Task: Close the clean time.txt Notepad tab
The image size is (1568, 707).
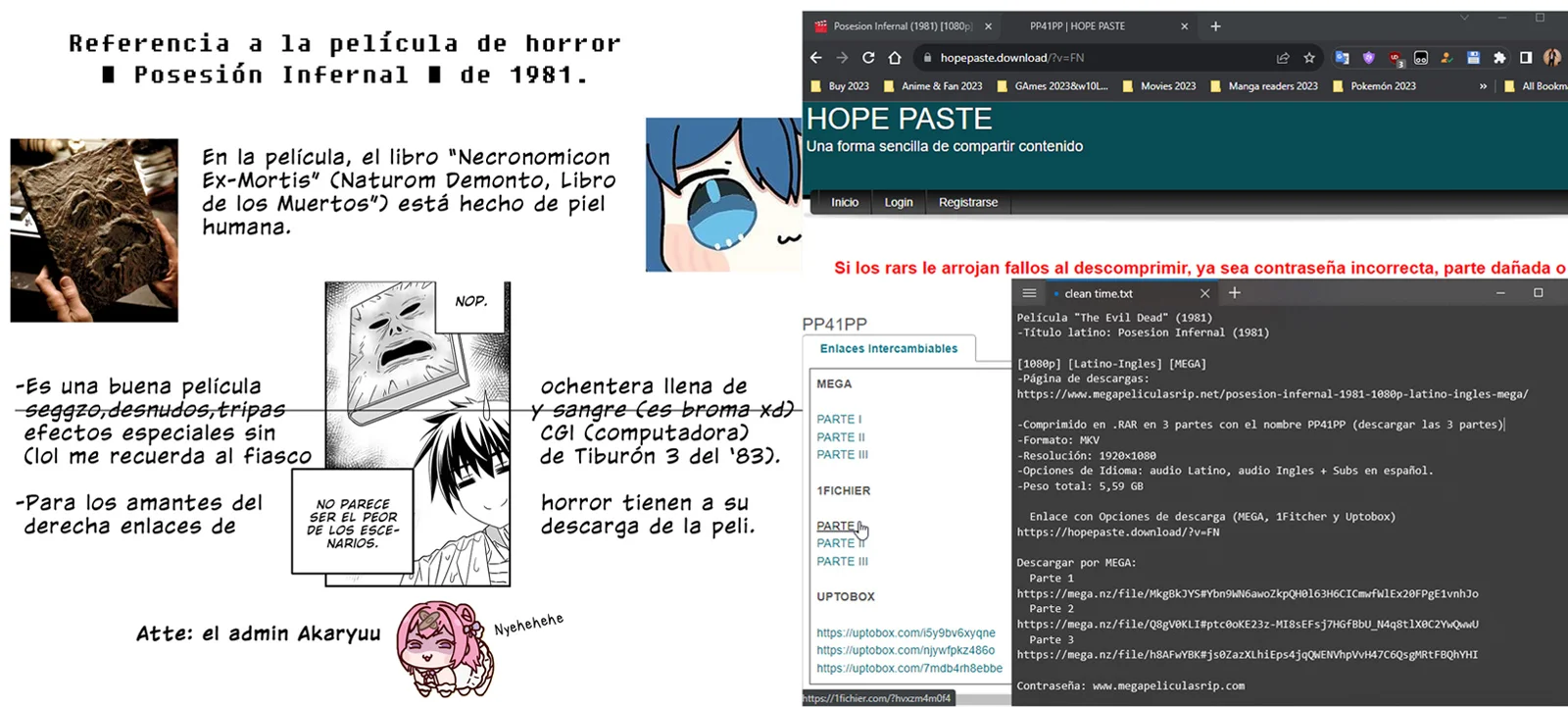Action: coord(1205,293)
